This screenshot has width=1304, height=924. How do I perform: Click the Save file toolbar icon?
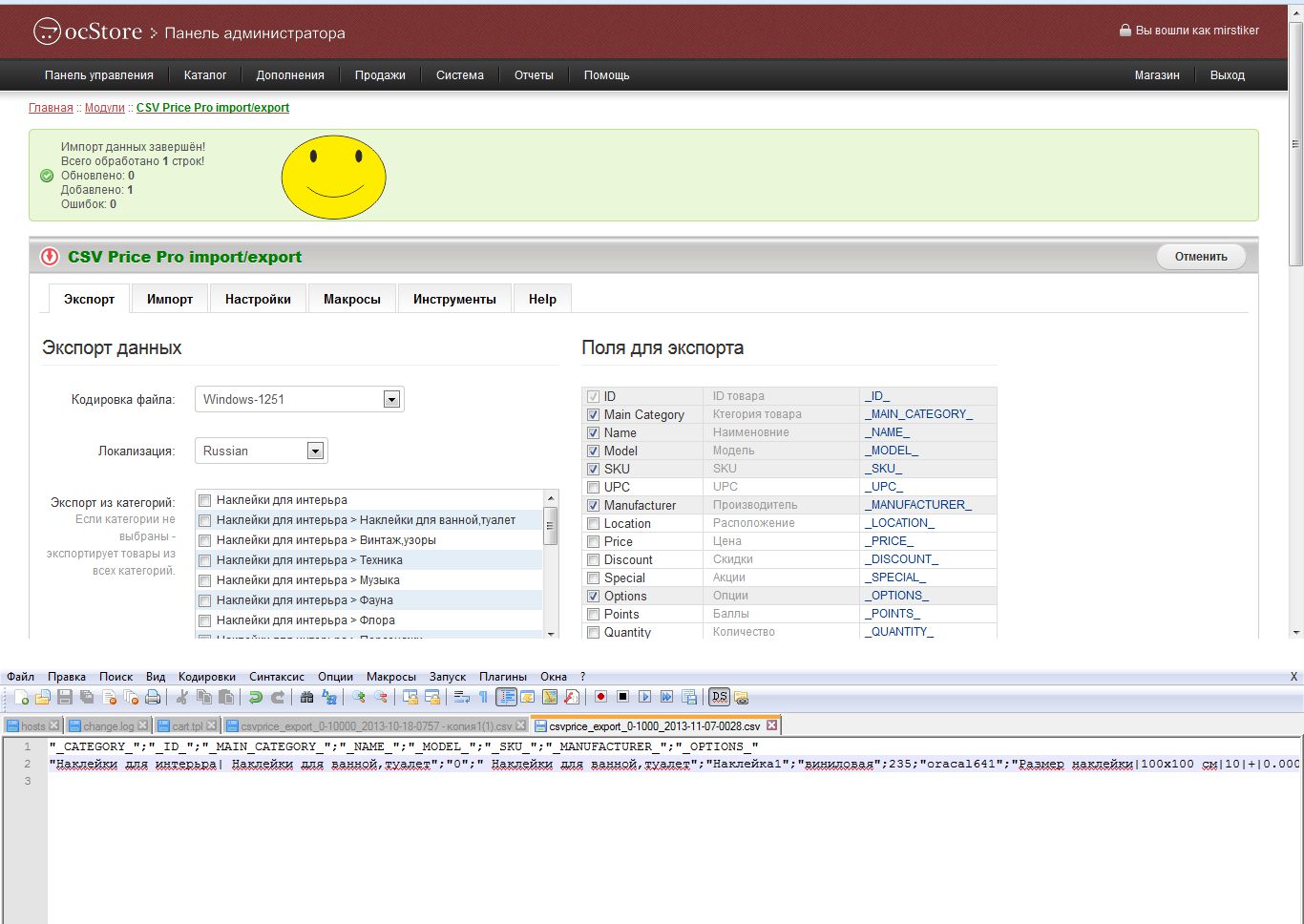point(65,697)
